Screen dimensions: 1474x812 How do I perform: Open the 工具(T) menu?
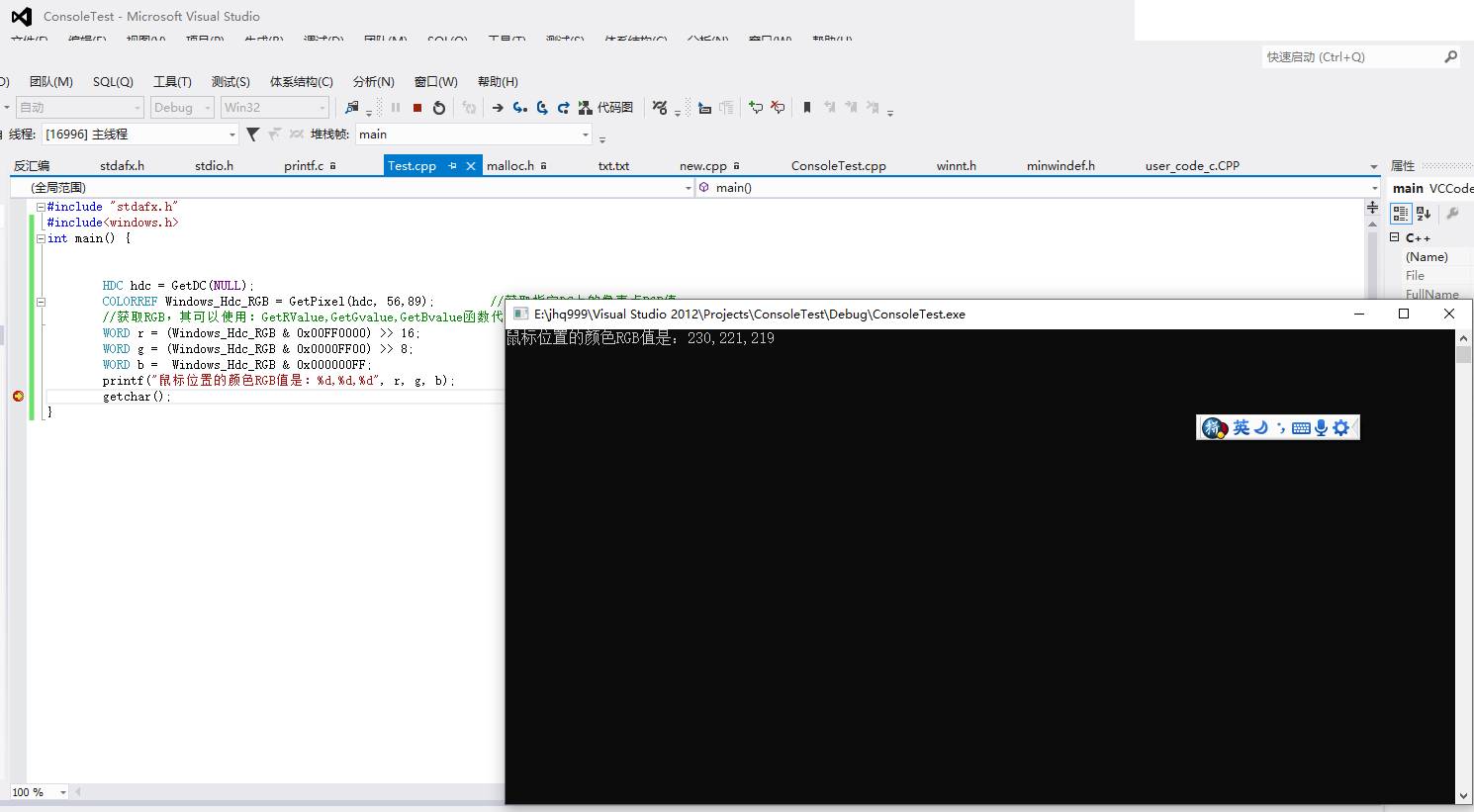pos(172,82)
